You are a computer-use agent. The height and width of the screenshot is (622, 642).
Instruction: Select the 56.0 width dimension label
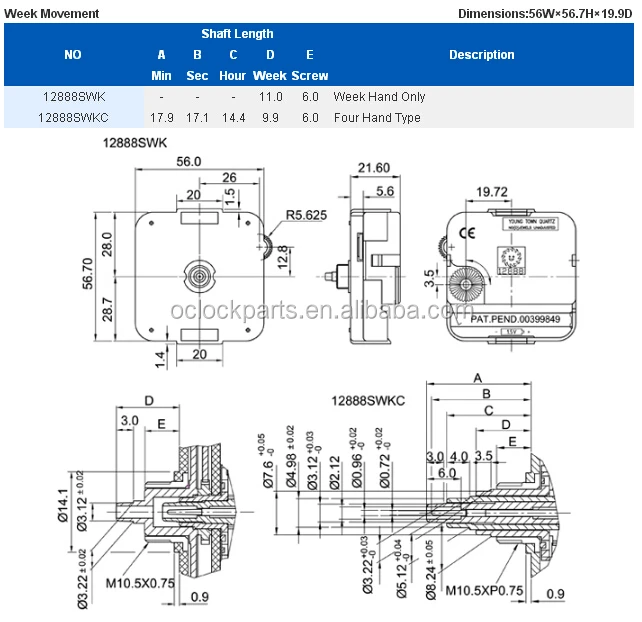(x=189, y=162)
